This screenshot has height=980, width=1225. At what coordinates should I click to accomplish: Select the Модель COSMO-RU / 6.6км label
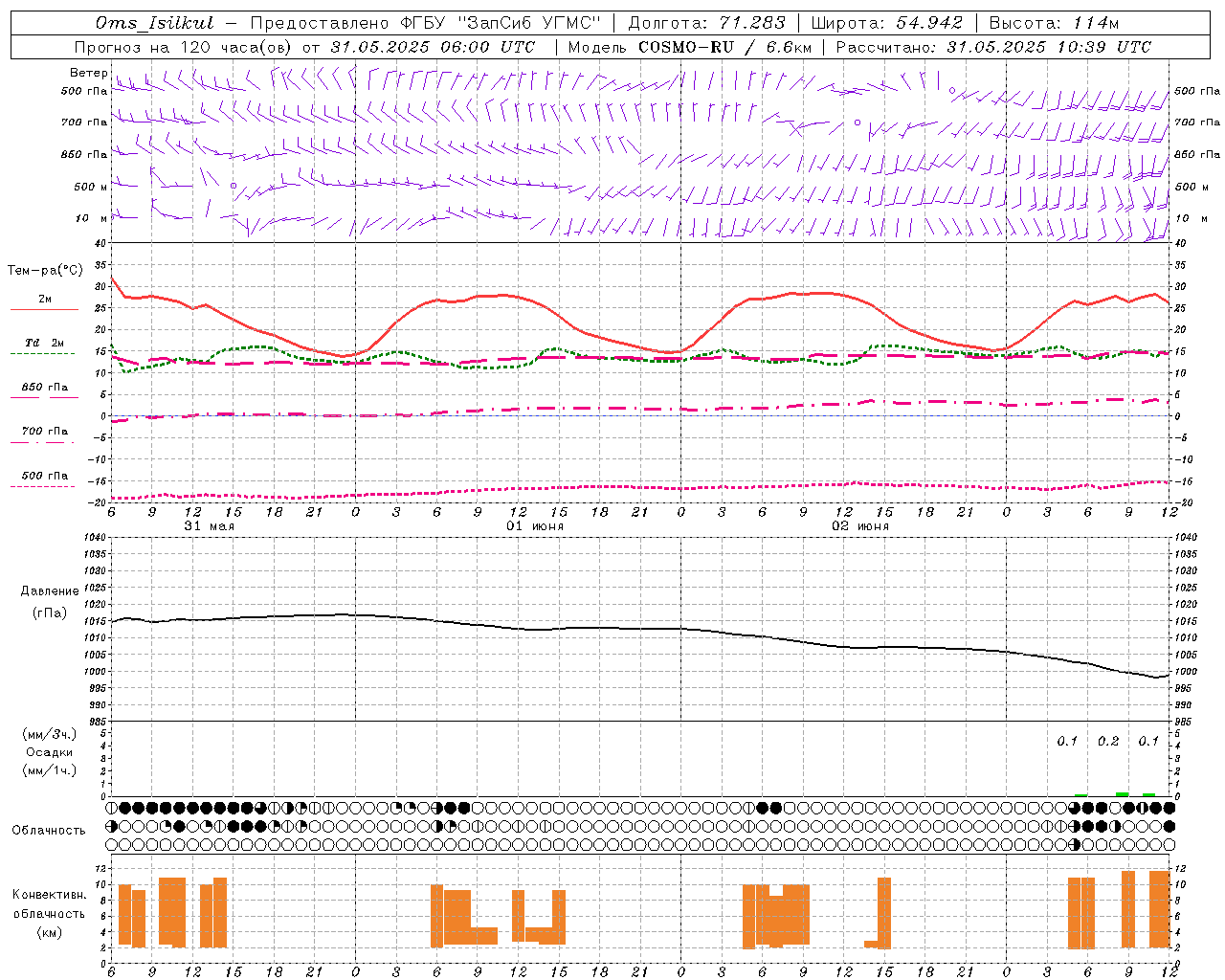(x=690, y=47)
